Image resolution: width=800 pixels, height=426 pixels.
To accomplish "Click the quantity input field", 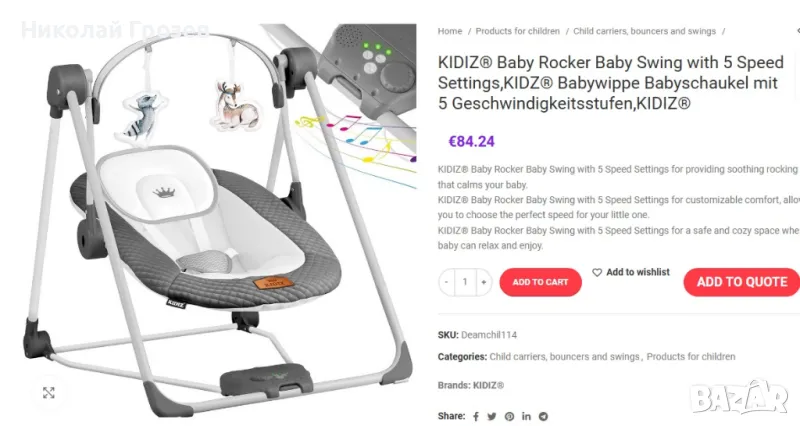I will pos(465,282).
